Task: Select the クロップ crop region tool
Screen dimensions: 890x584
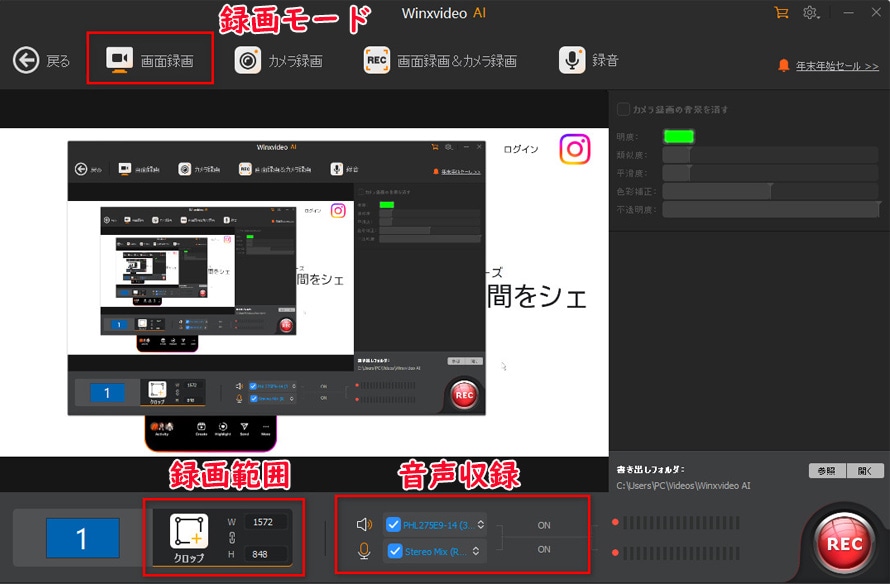Action: pyautogui.click(x=188, y=536)
